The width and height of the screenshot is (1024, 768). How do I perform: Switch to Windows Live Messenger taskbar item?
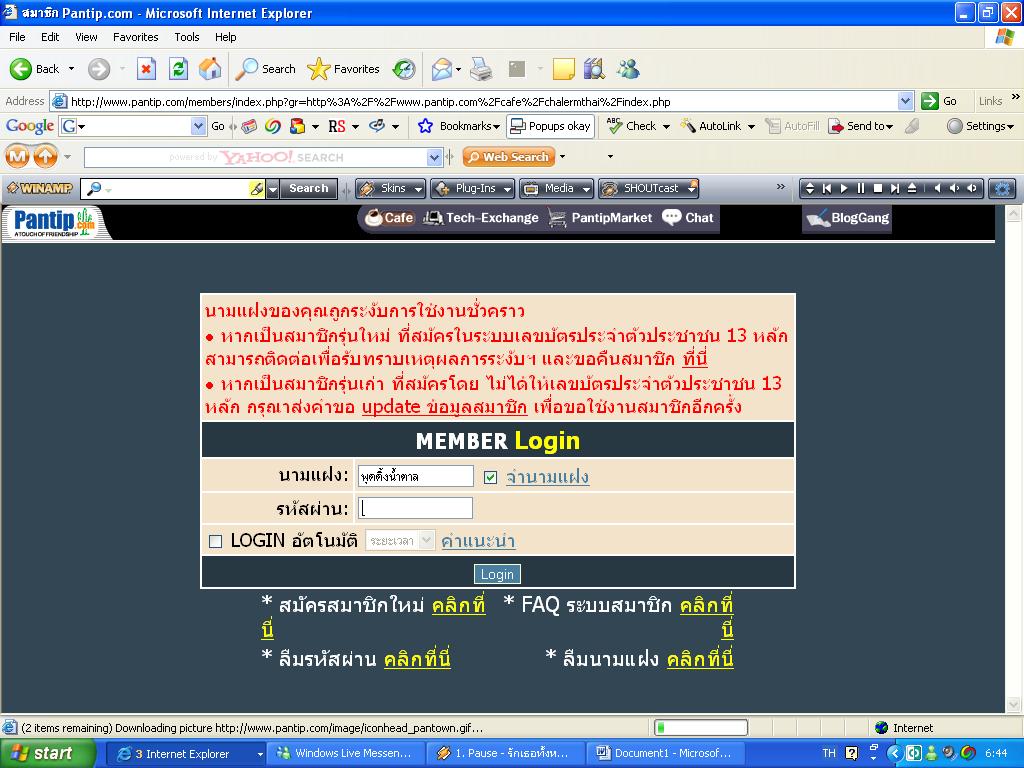tap(347, 753)
